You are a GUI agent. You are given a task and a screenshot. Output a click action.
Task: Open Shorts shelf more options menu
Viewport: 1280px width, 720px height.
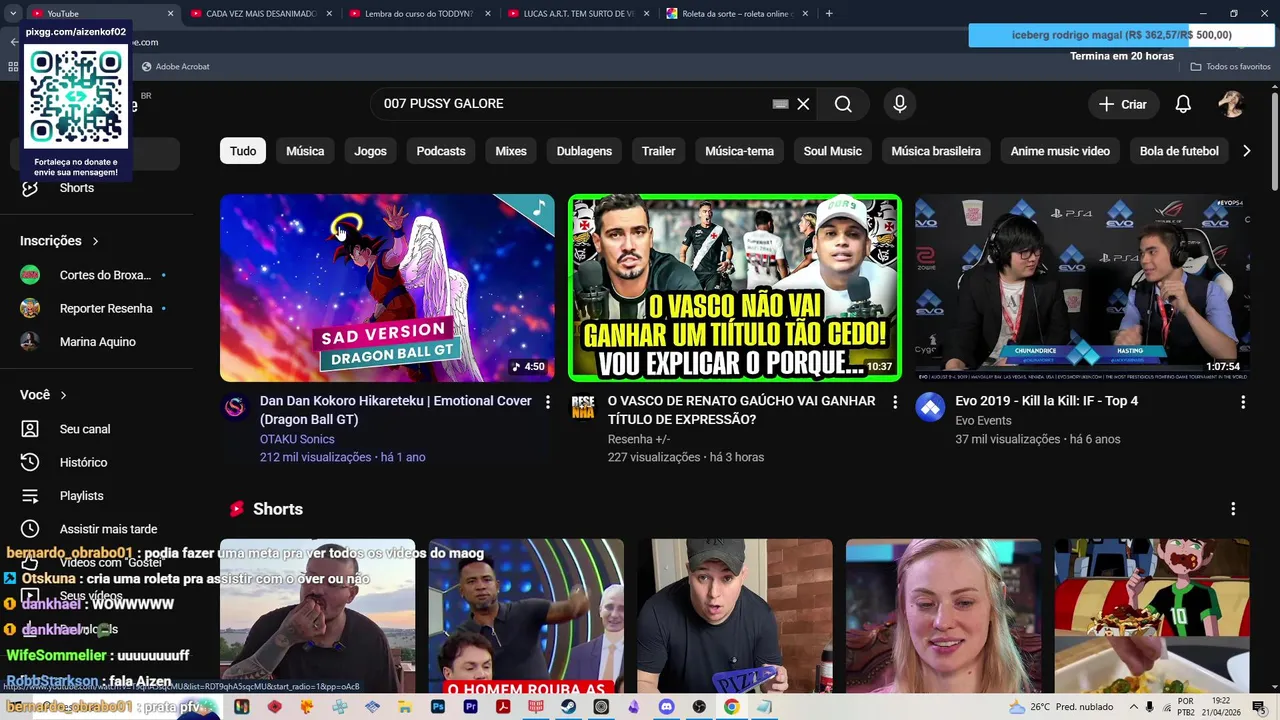(1233, 509)
